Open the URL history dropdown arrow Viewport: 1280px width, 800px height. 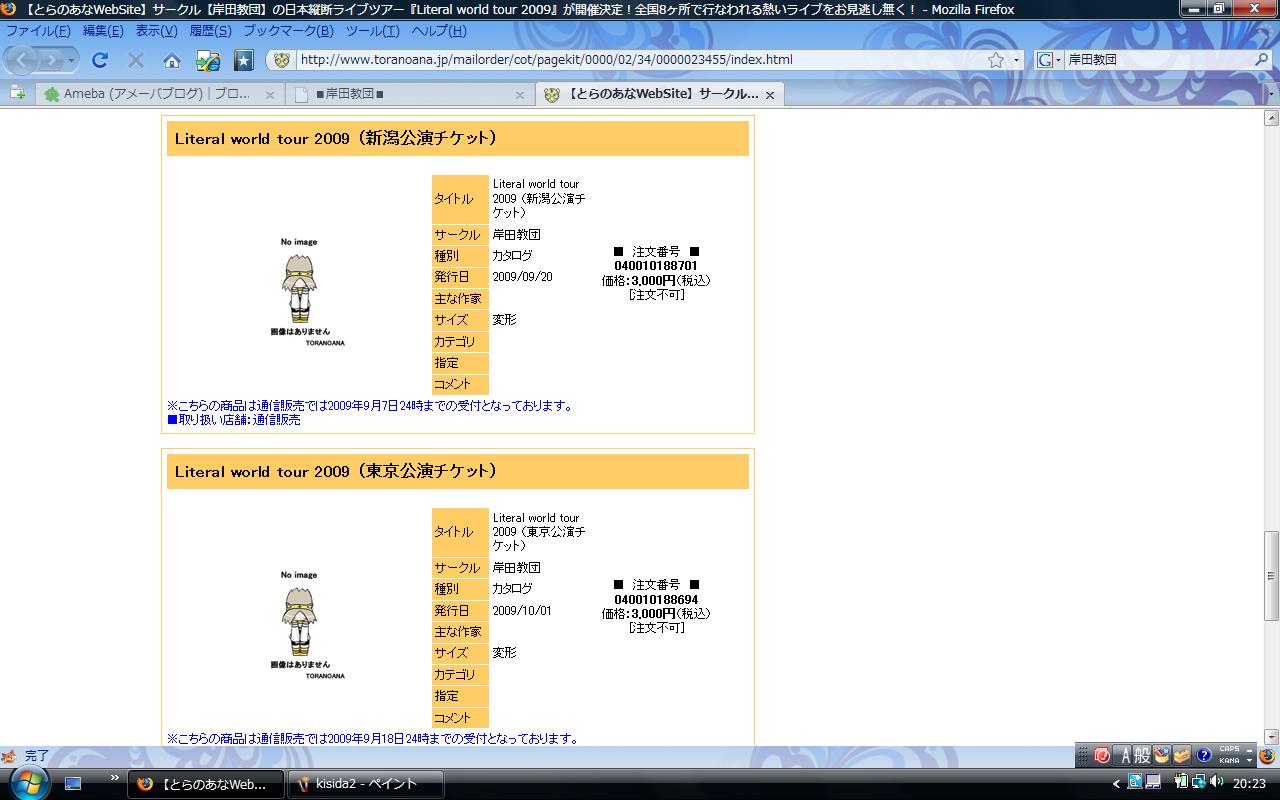(1017, 60)
